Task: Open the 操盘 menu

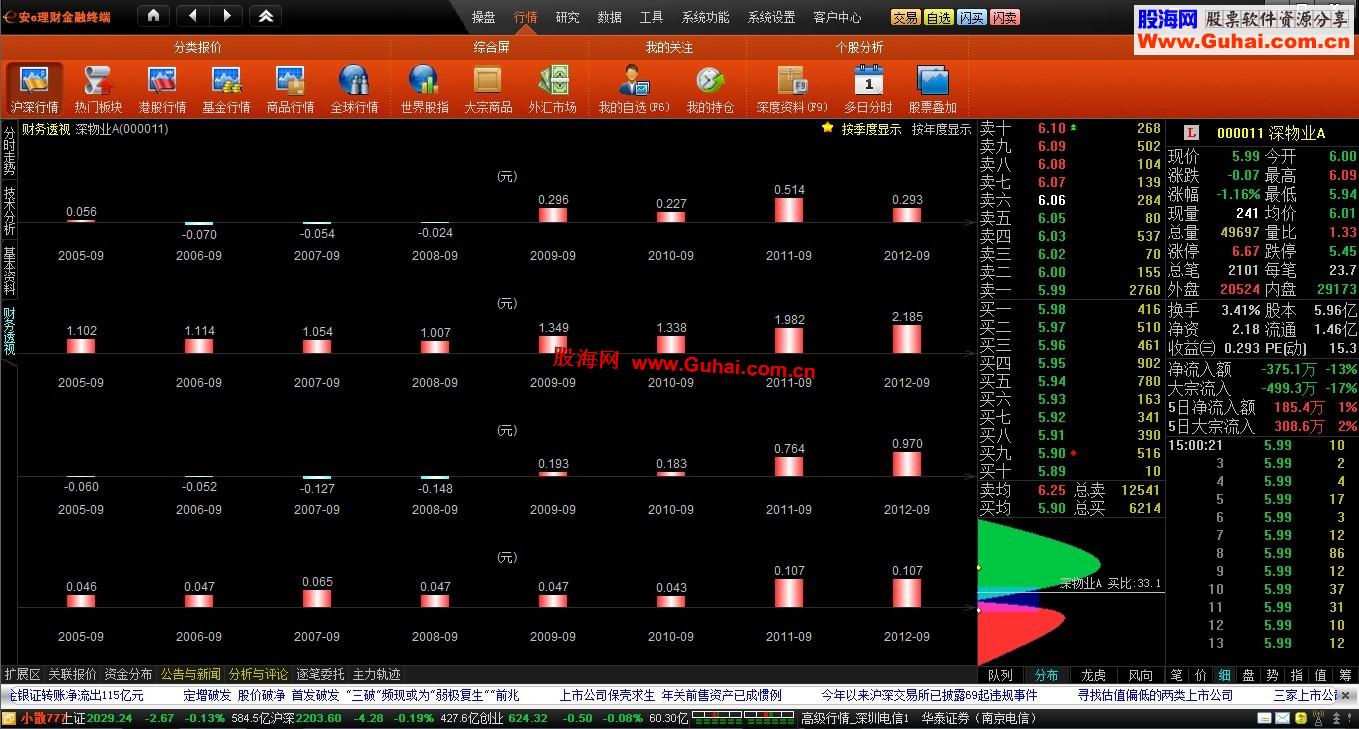Action: 483,17
